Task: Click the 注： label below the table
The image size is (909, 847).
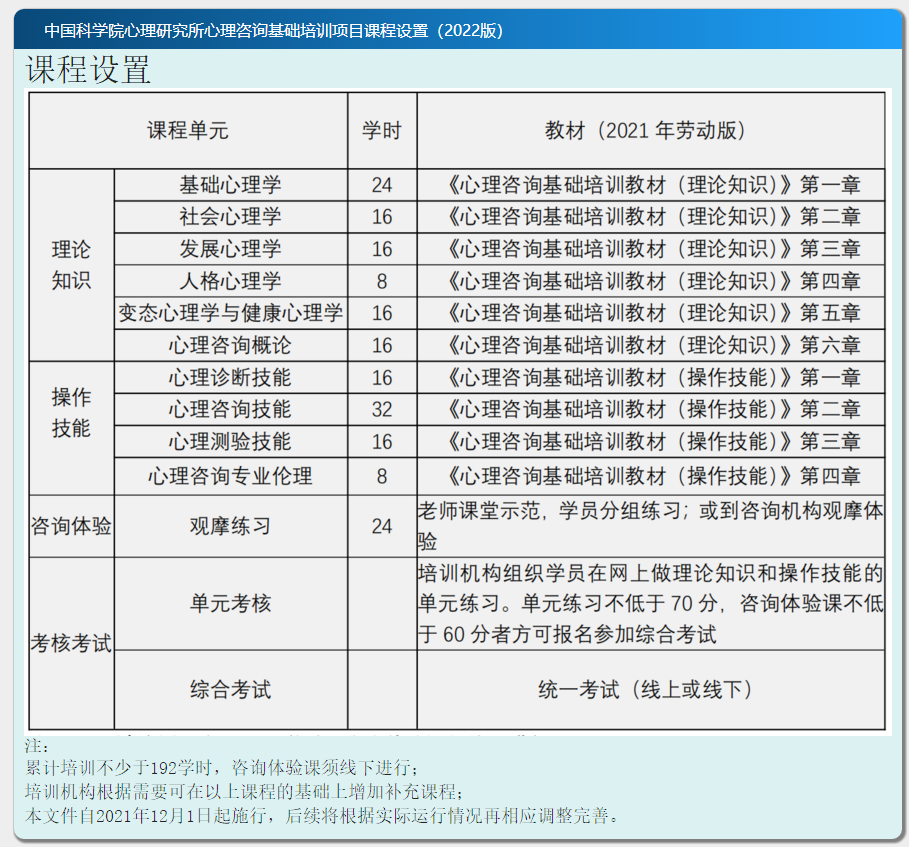Action: [37, 746]
